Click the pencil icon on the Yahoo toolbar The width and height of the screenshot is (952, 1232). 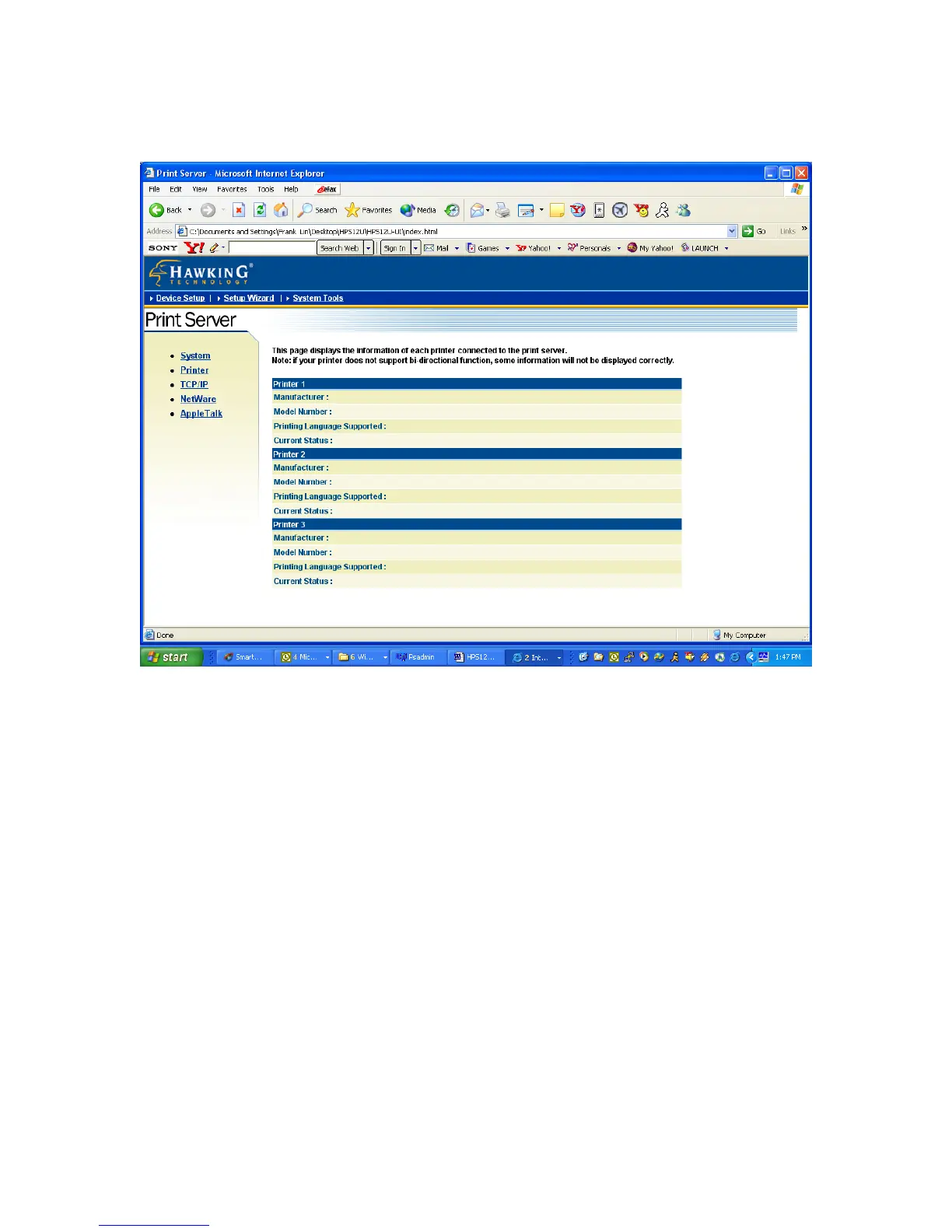point(214,248)
